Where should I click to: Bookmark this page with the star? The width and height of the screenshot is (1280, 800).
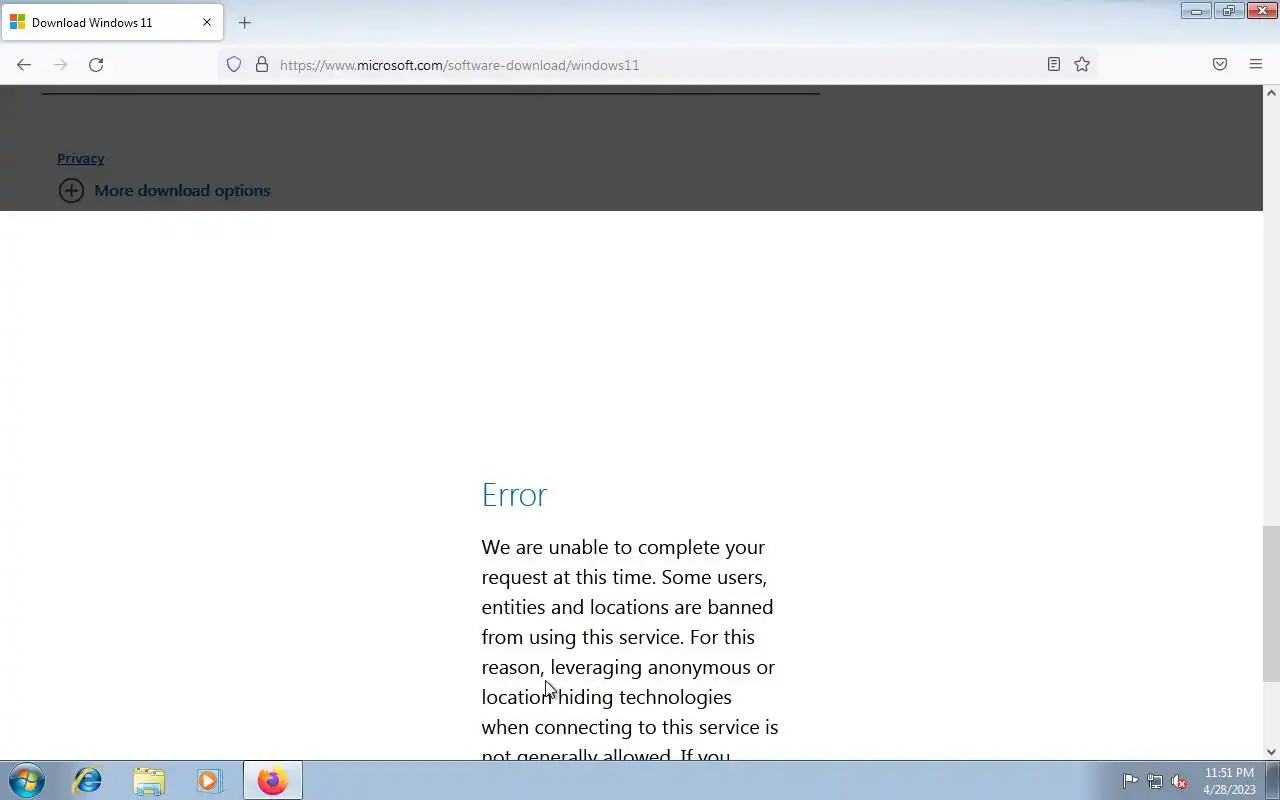pyautogui.click(x=1082, y=64)
